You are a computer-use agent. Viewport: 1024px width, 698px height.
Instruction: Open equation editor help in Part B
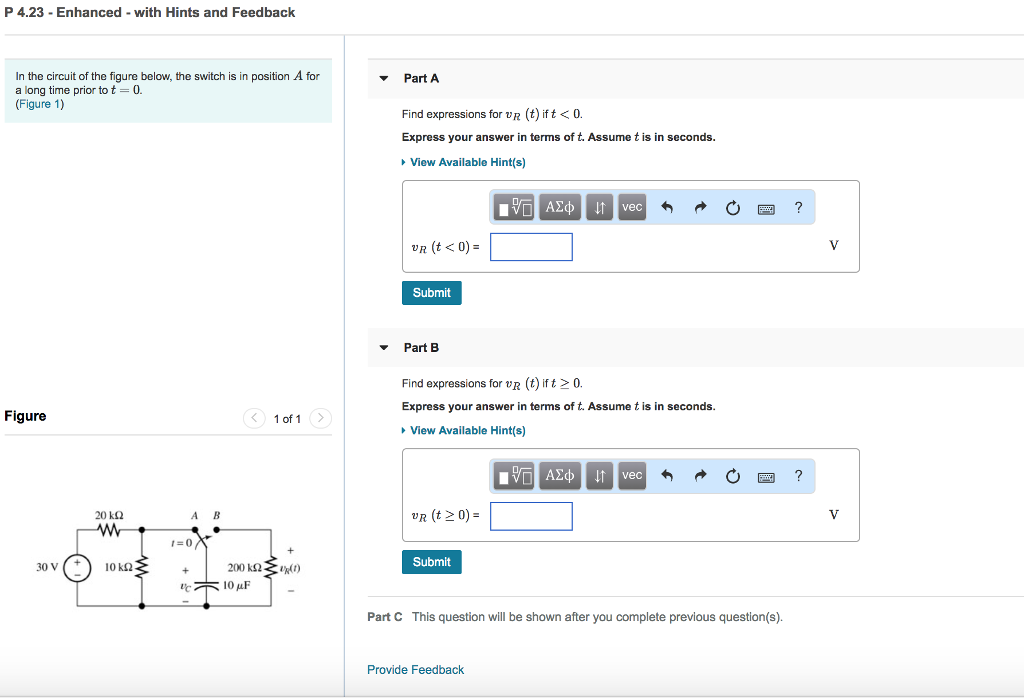point(798,476)
